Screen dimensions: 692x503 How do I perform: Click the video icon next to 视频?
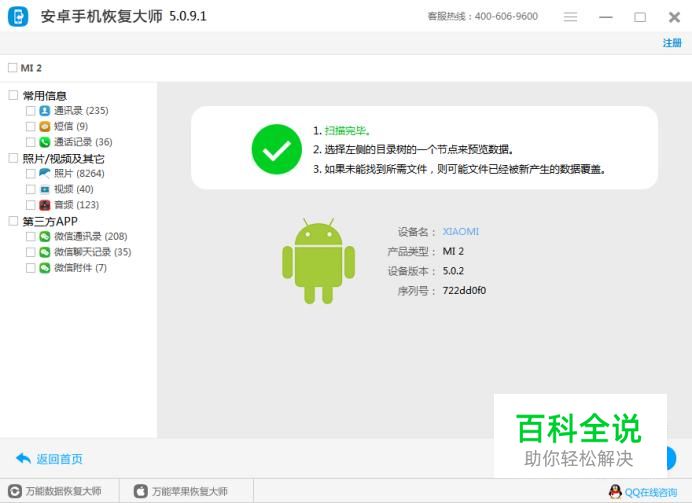pos(45,189)
